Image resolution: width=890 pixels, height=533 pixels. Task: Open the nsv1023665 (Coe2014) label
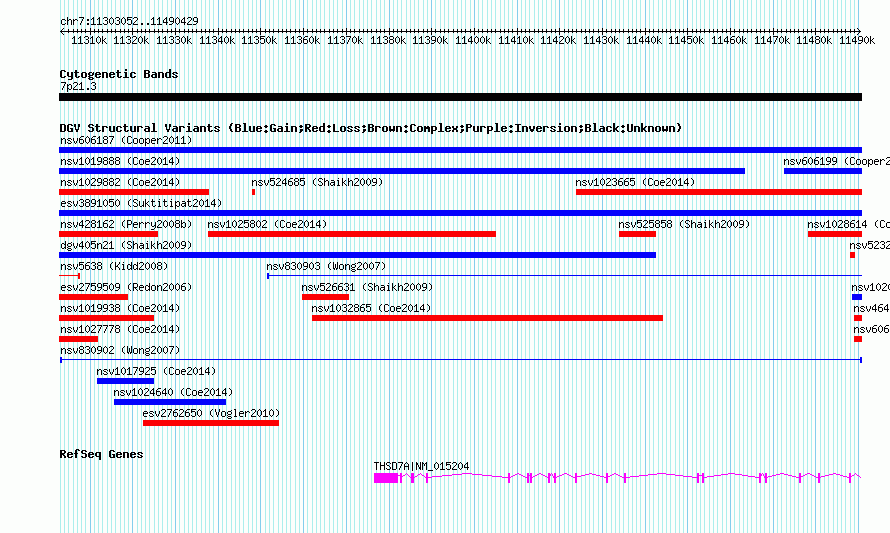coord(635,182)
